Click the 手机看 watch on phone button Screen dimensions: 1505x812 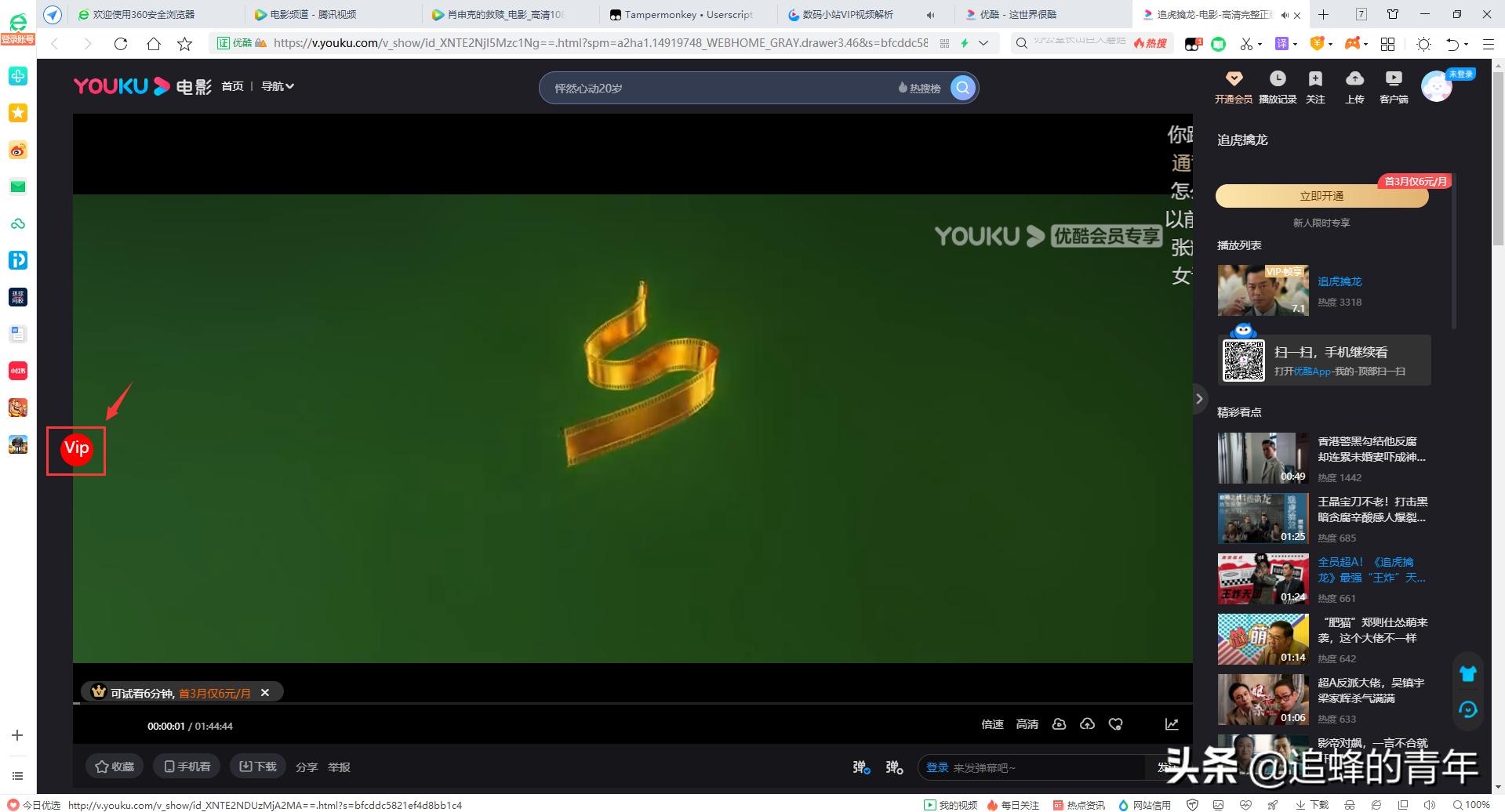[187, 767]
